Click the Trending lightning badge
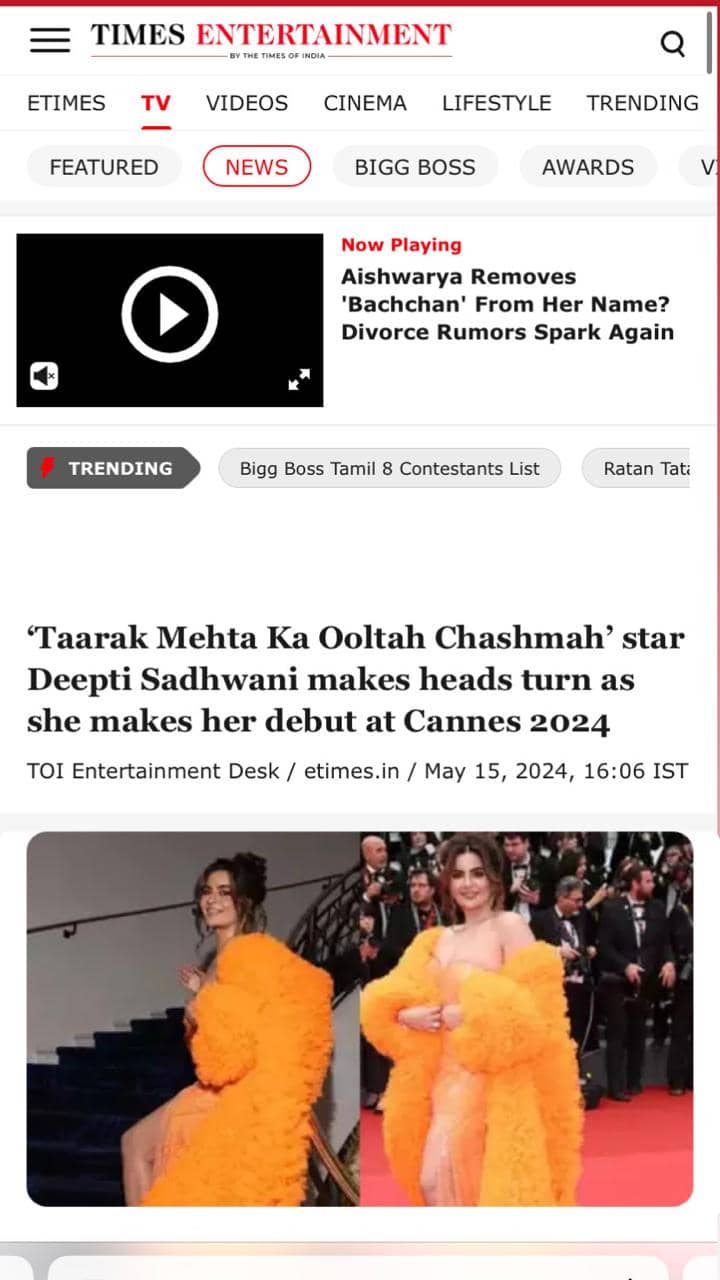 [113, 468]
